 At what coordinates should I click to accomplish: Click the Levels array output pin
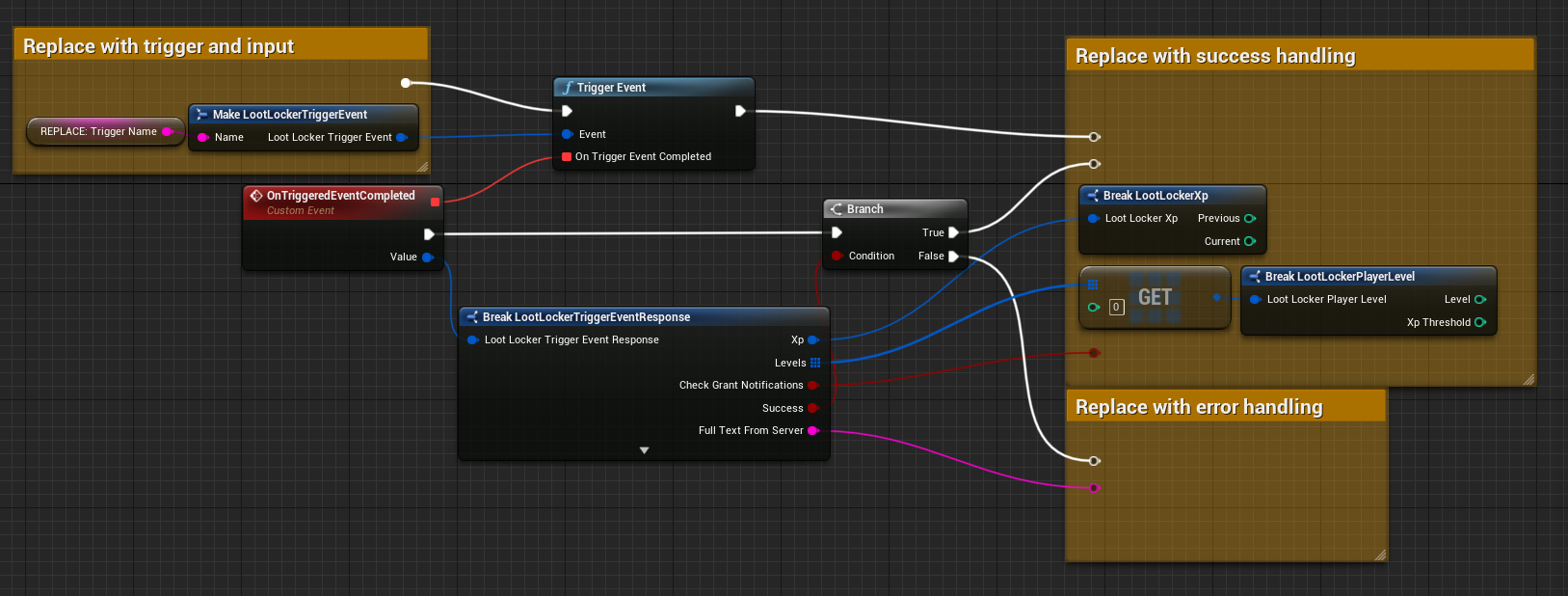tap(815, 364)
